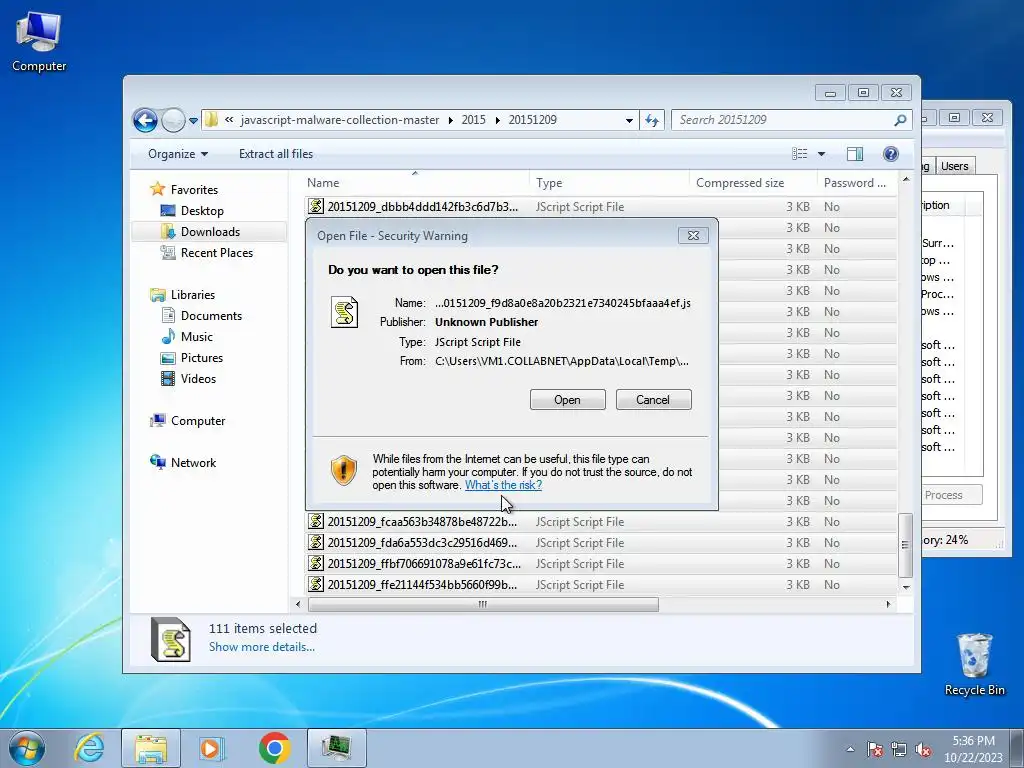
Task: Click the muted volume tray icon
Action: coord(923,749)
